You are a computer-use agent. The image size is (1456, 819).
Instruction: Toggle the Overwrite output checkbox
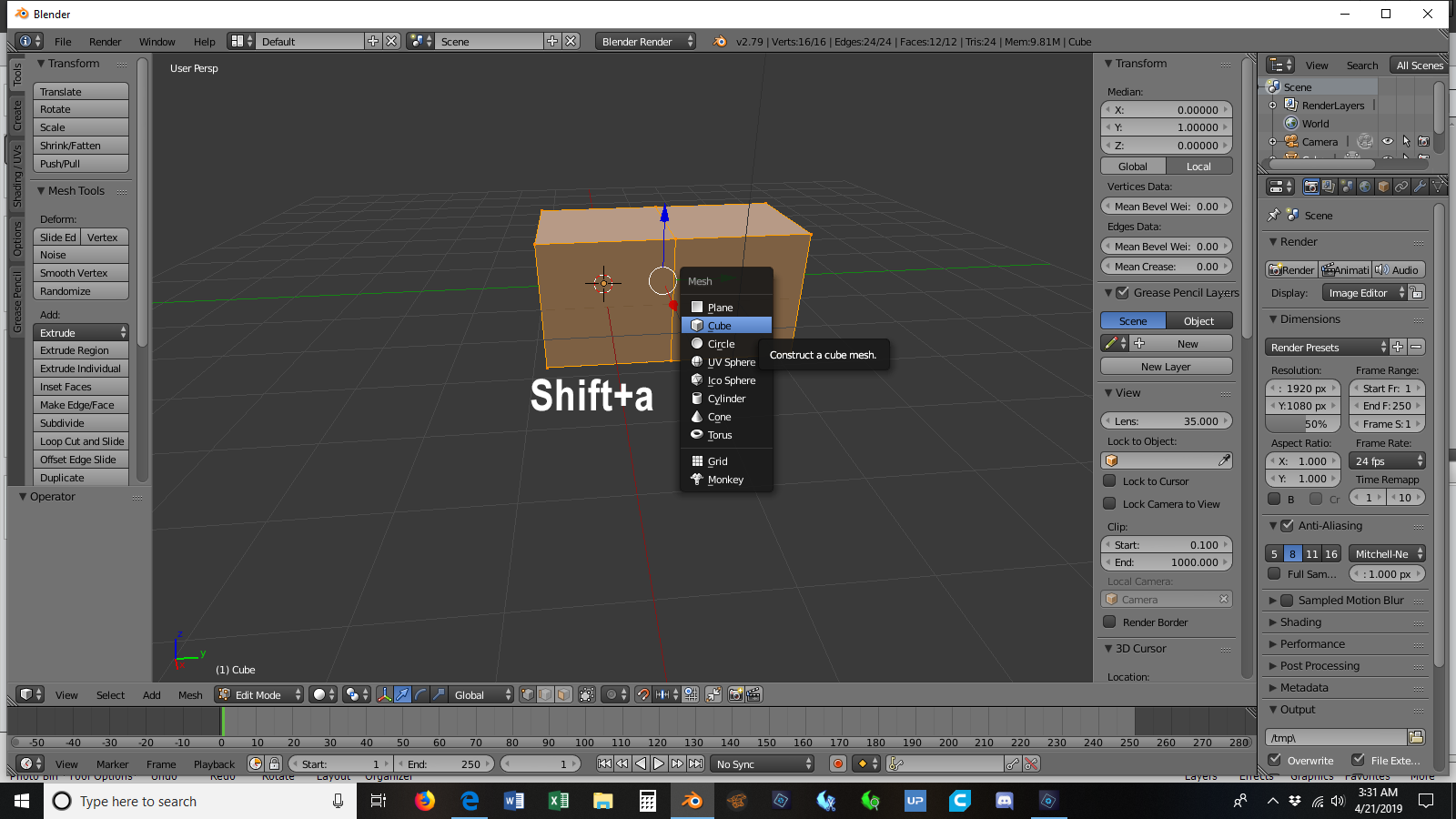click(1275, 760)
